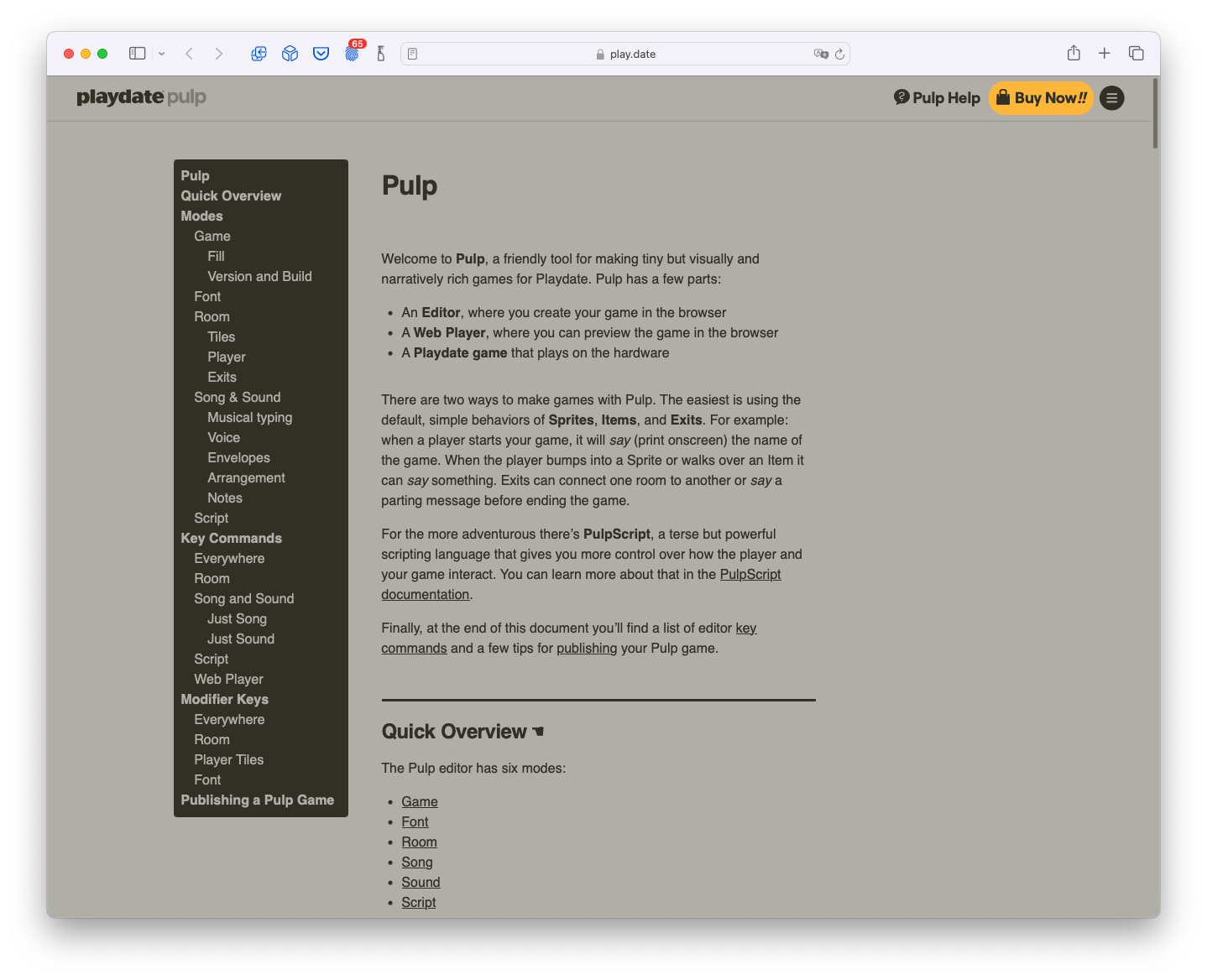Open Song & Sound in sidebar
This screenshot has height=980, width=1207.
[238, 397]
